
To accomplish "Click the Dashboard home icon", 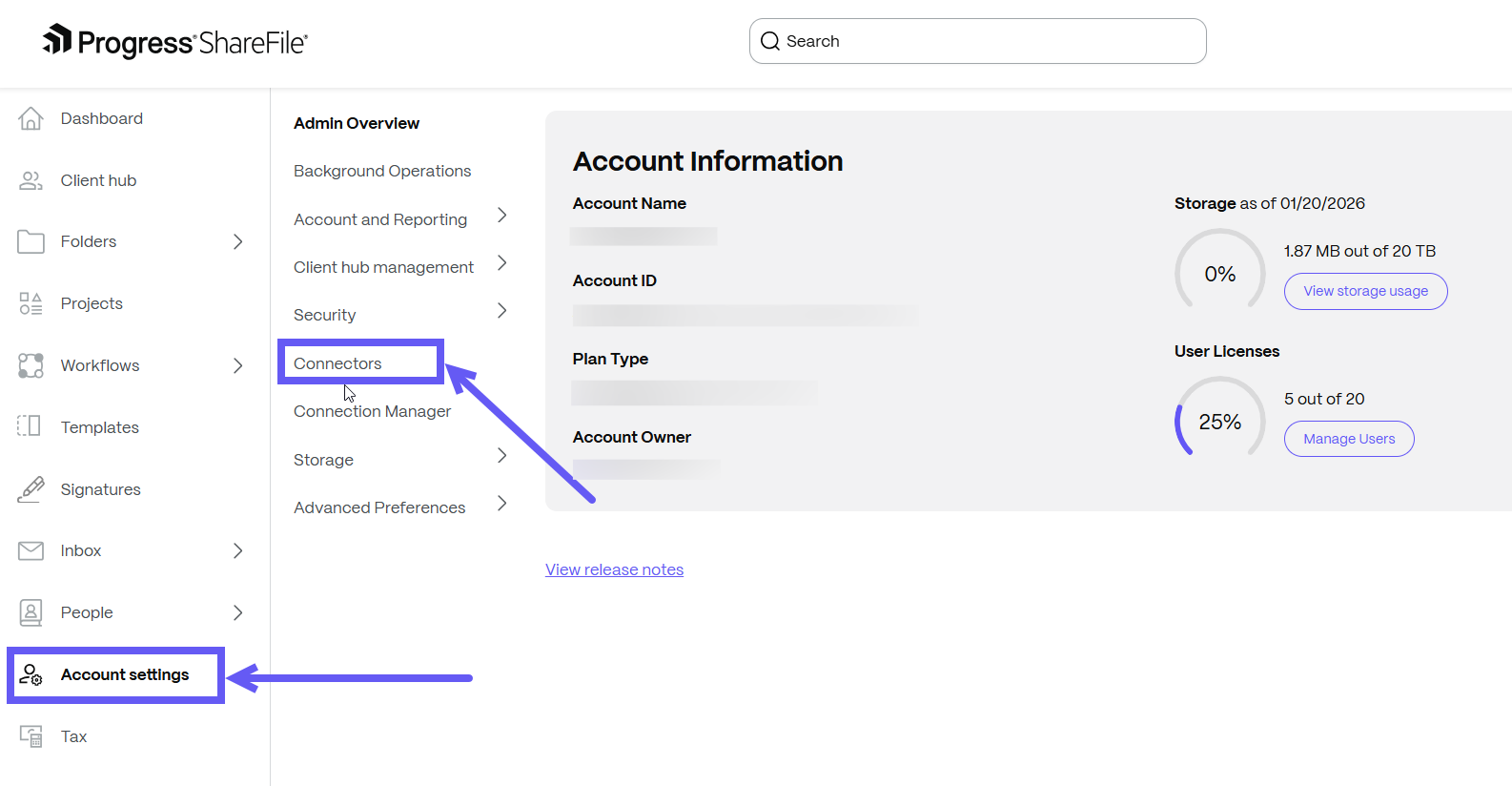I will 31,118.
